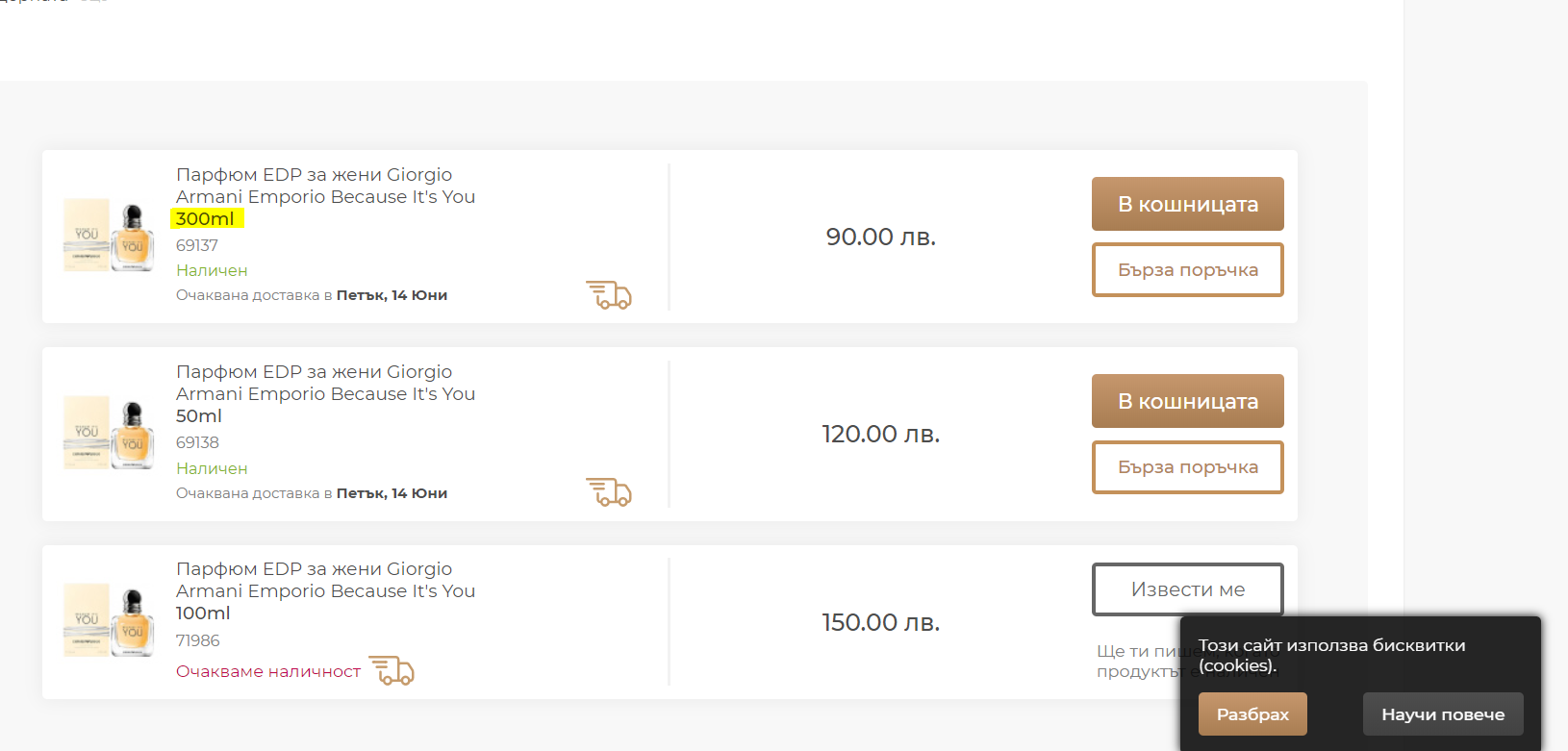Open 50ml perfume product thumbnail
The height and width of the screenshot is (751, 1568).
point(109,434)
